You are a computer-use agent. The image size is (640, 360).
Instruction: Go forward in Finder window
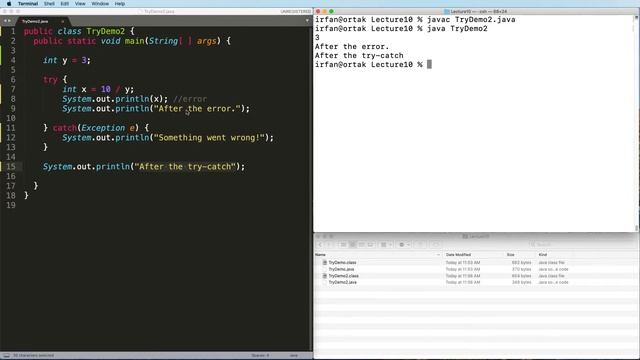[329, 244]
